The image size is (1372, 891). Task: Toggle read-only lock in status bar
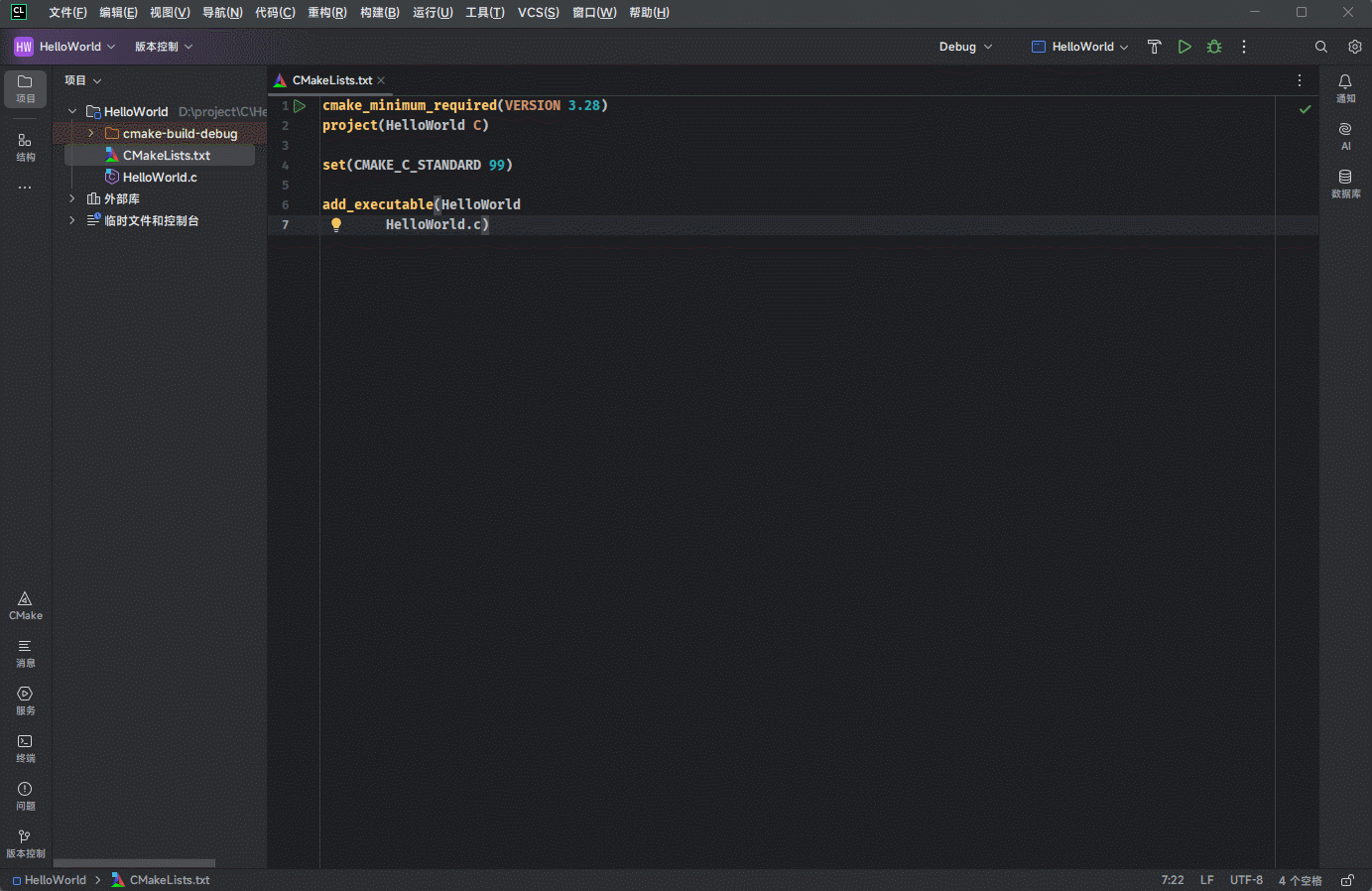pos(1347,880)
